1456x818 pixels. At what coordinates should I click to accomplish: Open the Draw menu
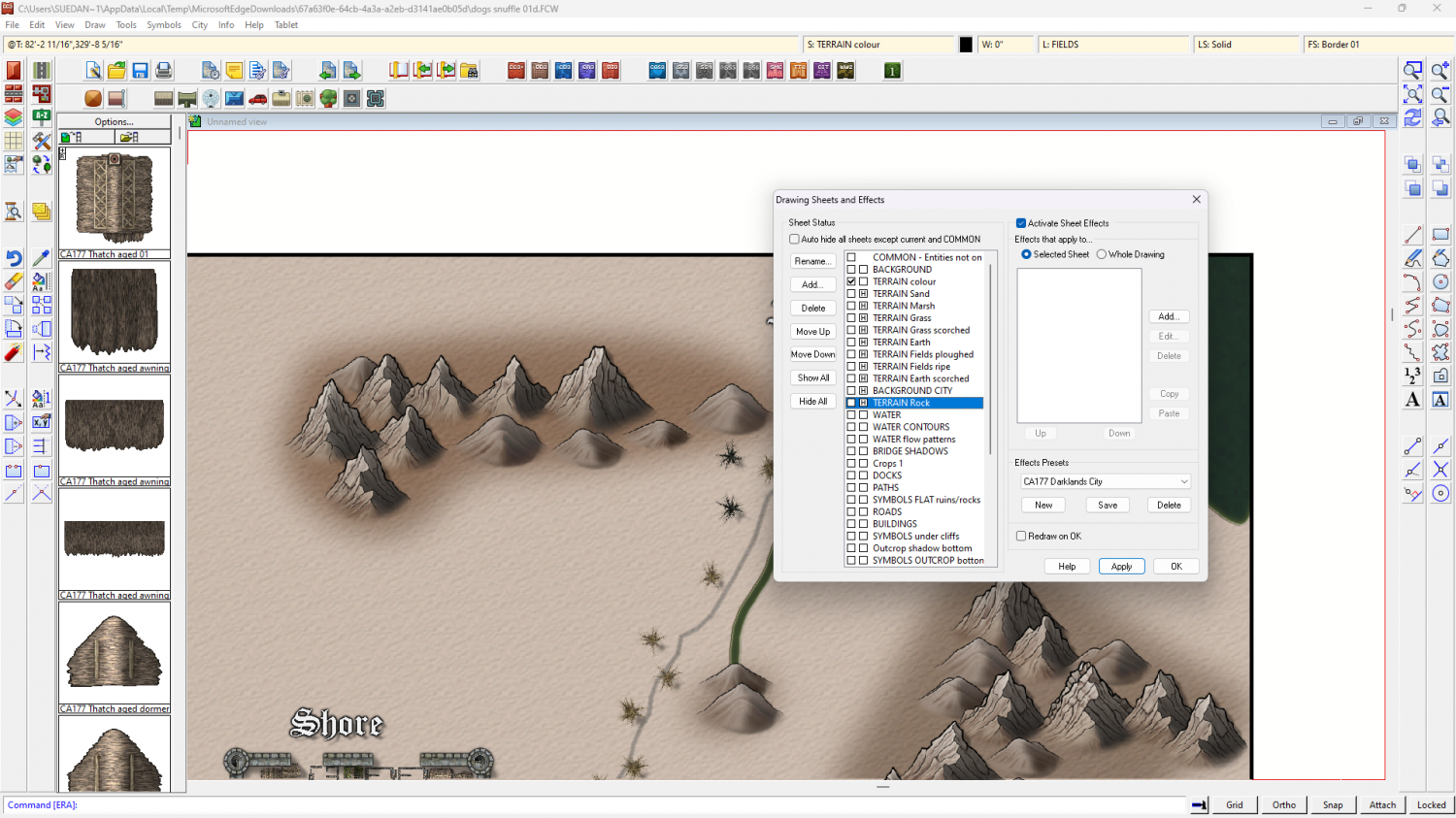[95, 25]
